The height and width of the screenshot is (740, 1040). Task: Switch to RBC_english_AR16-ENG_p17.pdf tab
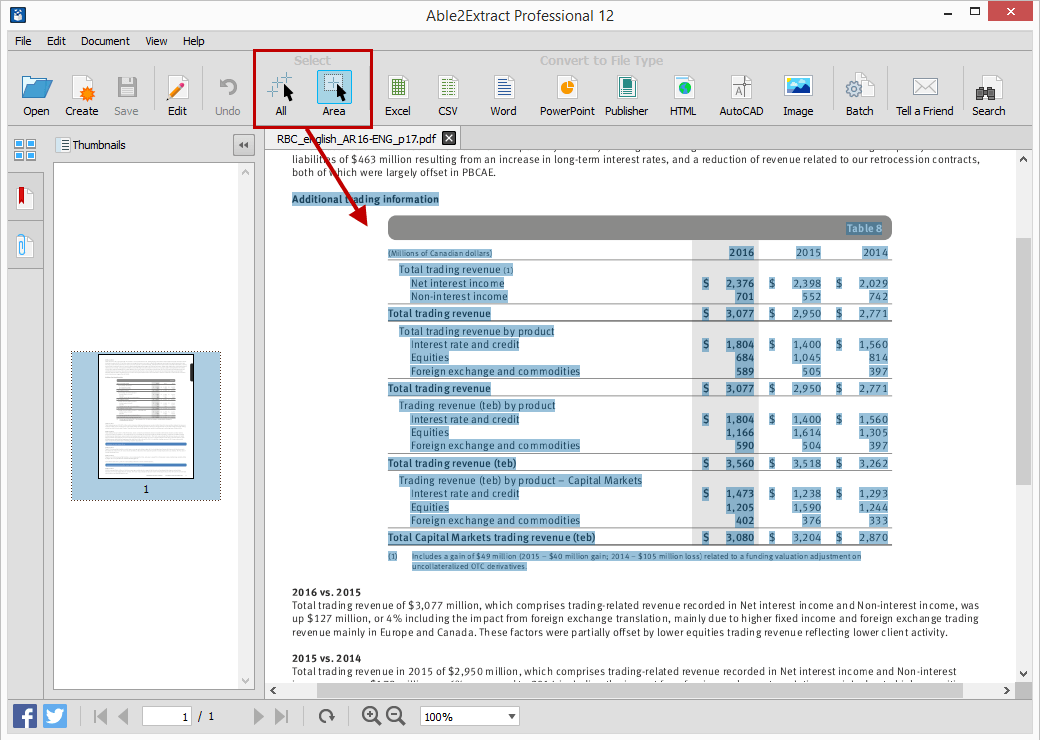click(x=356, y=139)
